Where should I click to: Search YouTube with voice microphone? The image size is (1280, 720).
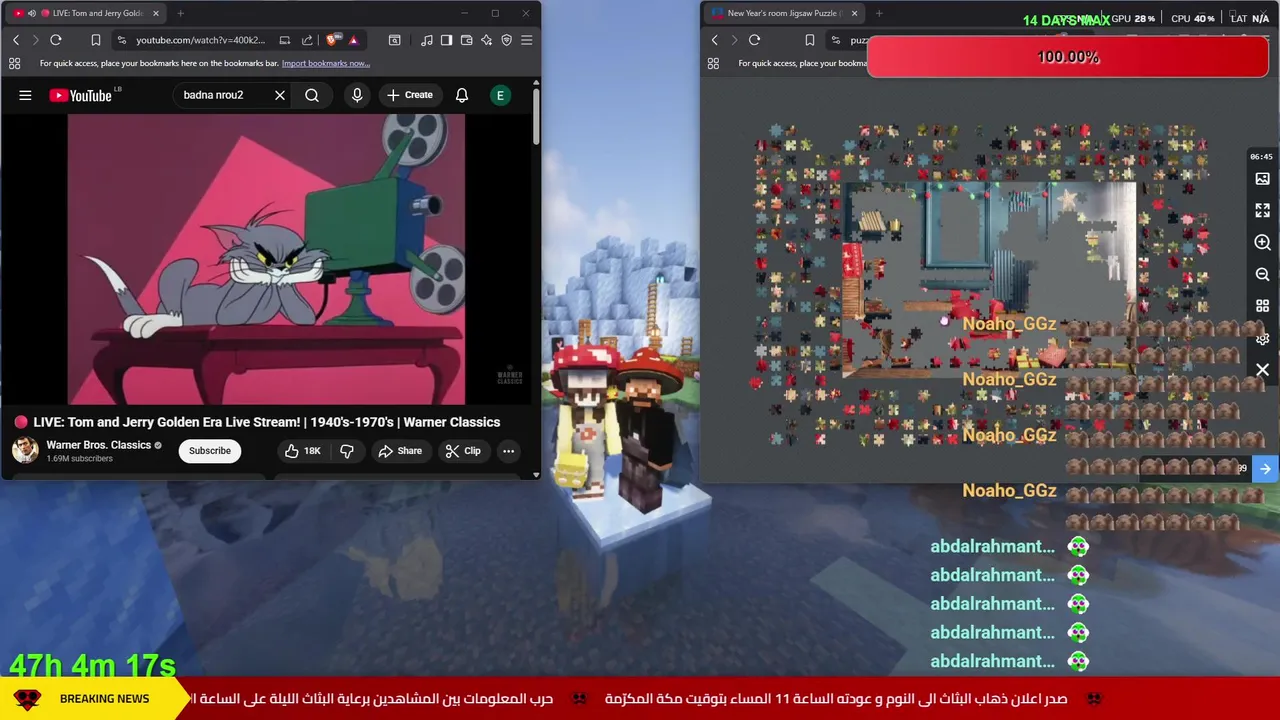[x=357, y=96]
